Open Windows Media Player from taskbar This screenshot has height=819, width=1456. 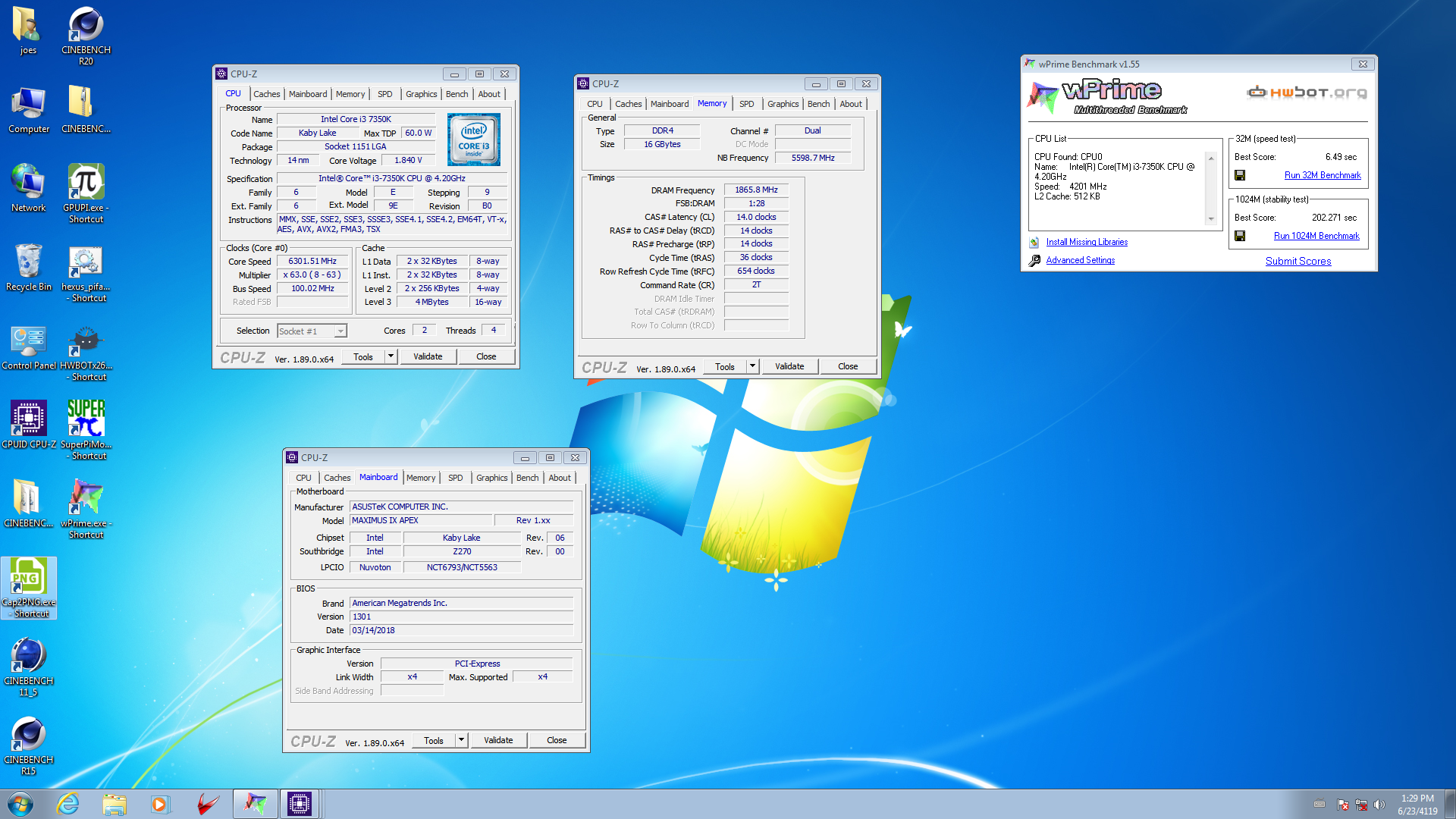[x=160, y=804]
